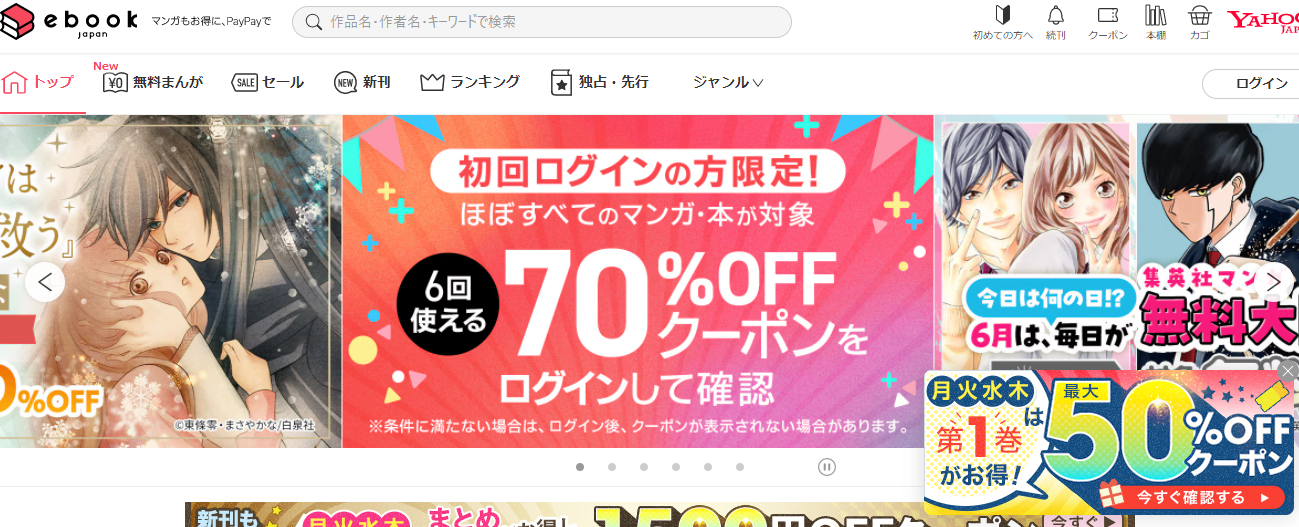Select the トップ tab
This screenshot has width=1299, height=527.
point(39,82)
